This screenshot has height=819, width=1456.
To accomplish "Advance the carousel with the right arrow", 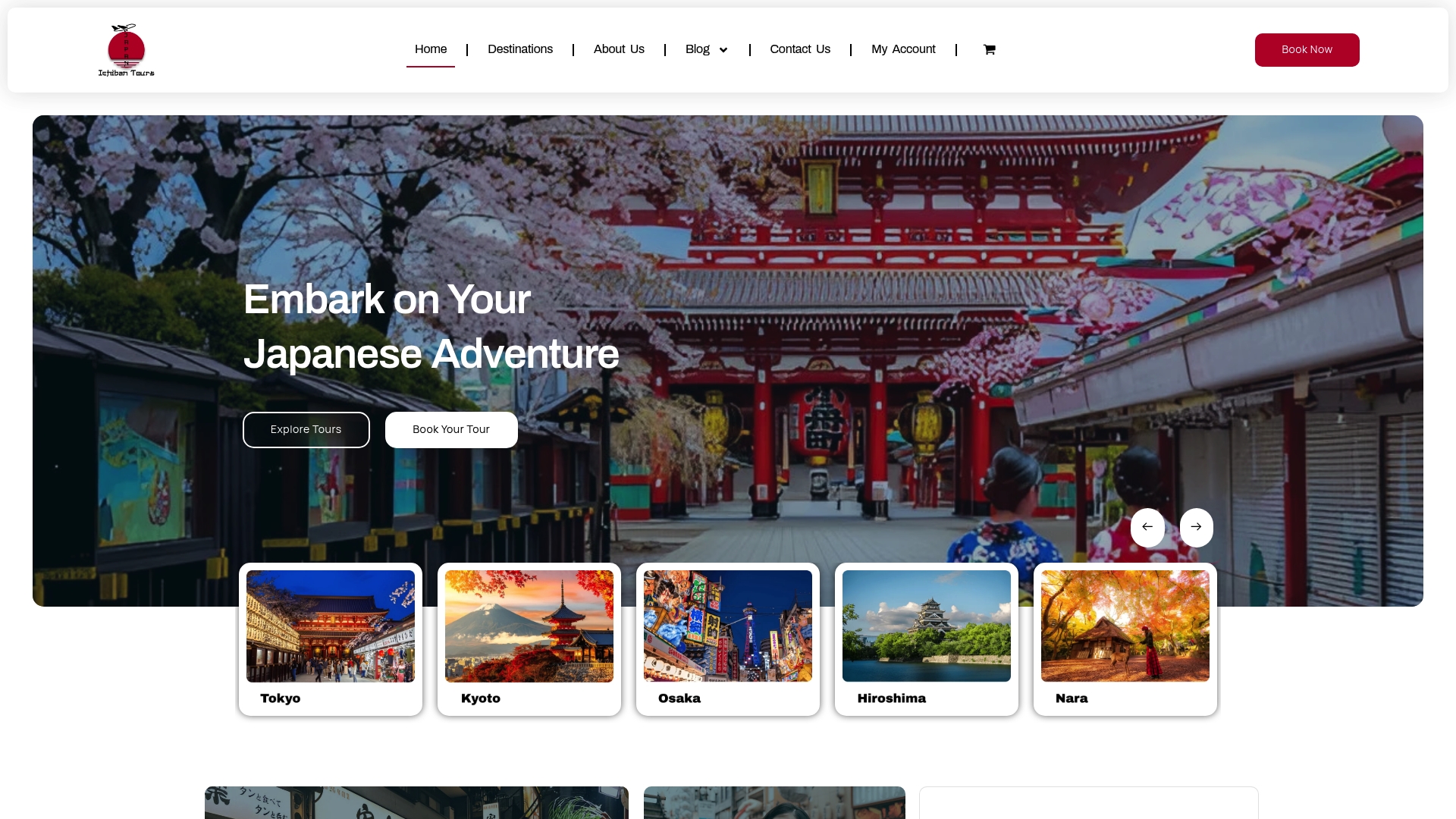I will 1196,527.
